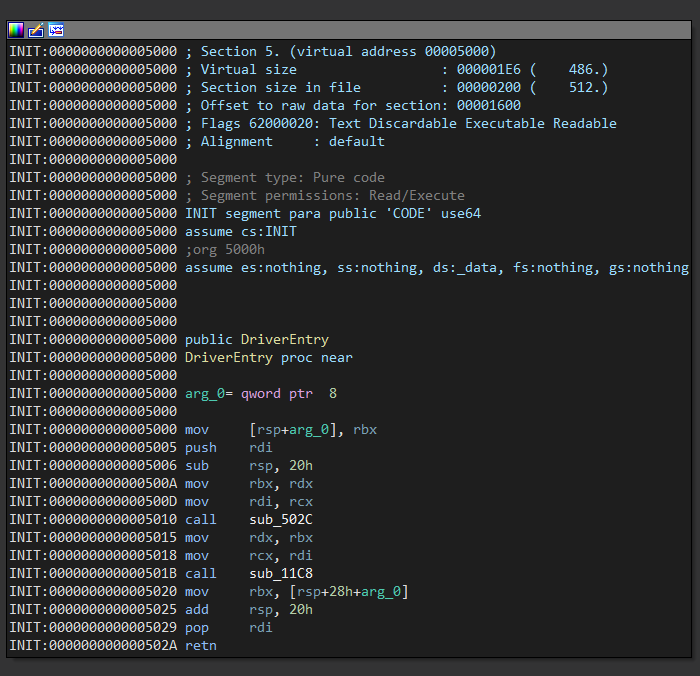This screenshot has width=700, height=676.
Task: Click address INIT:000000000000501B
Action: [x=93, y=573]
